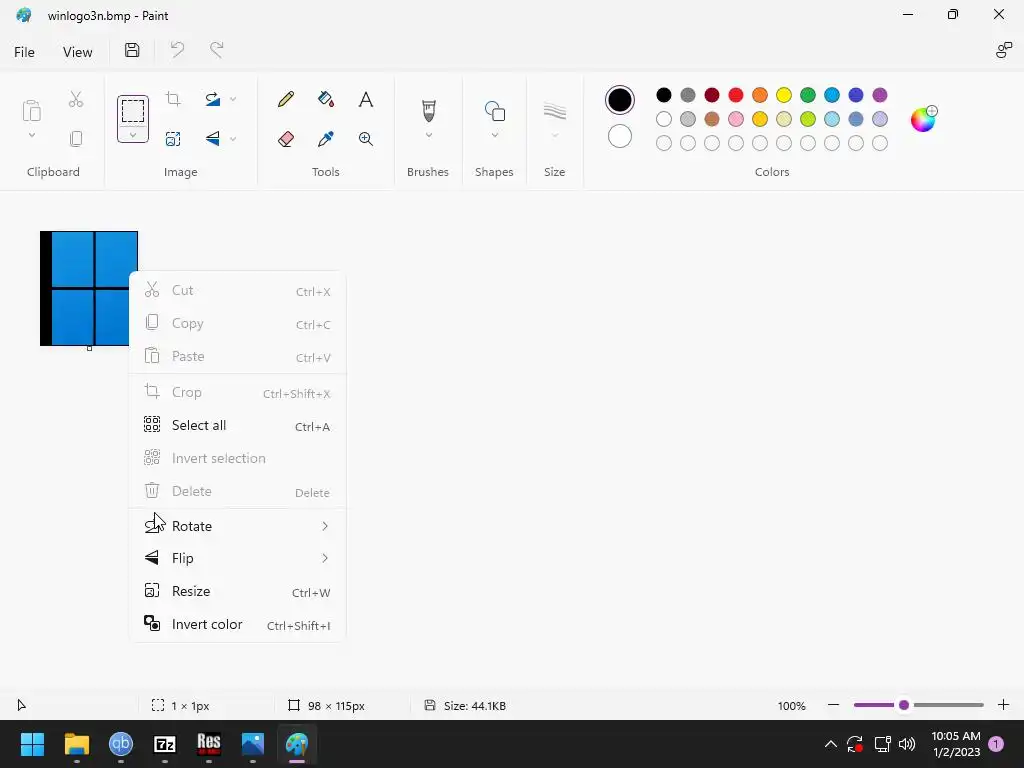This screenshot has height=768, width=1024.
Task: Pick the red color swatch
Action: pos(735,95)
